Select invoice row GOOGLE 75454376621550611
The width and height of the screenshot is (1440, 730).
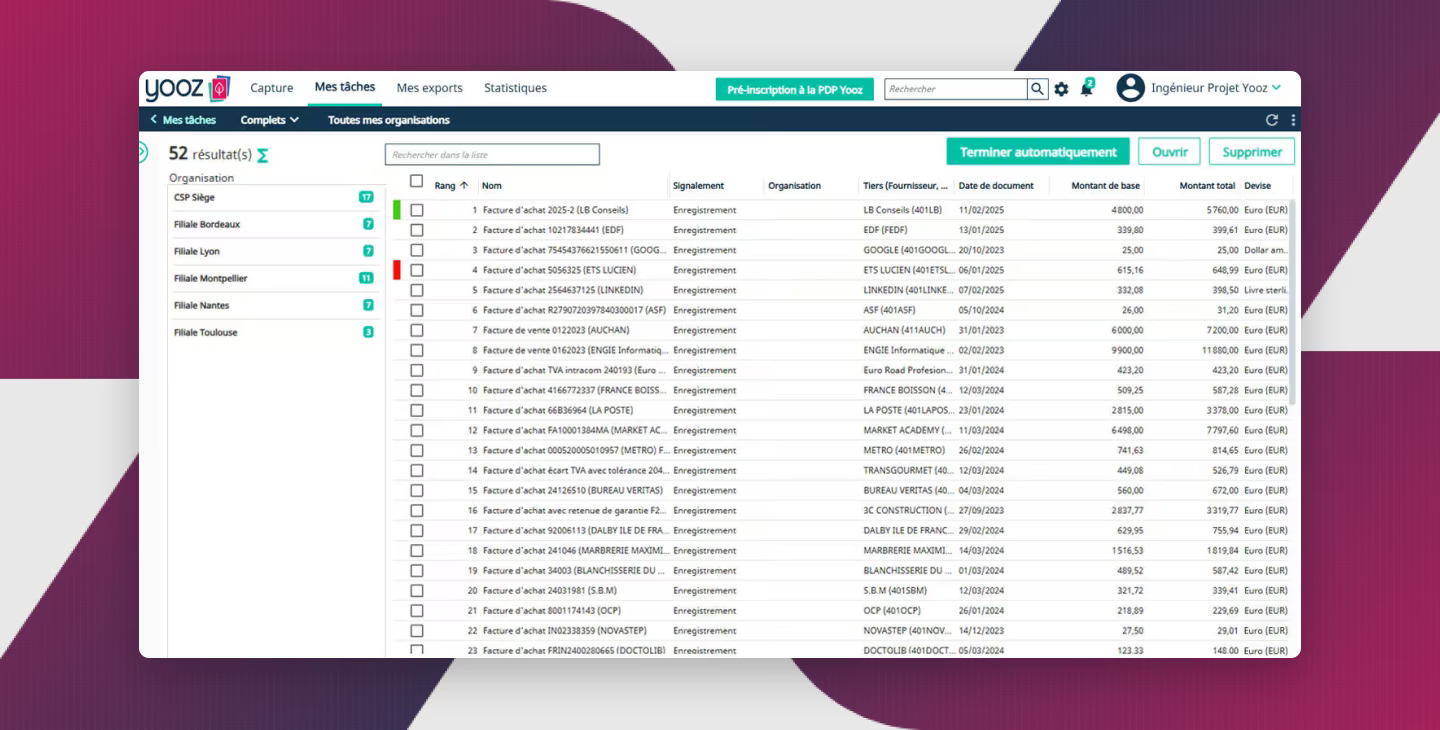tap(840, 250)
